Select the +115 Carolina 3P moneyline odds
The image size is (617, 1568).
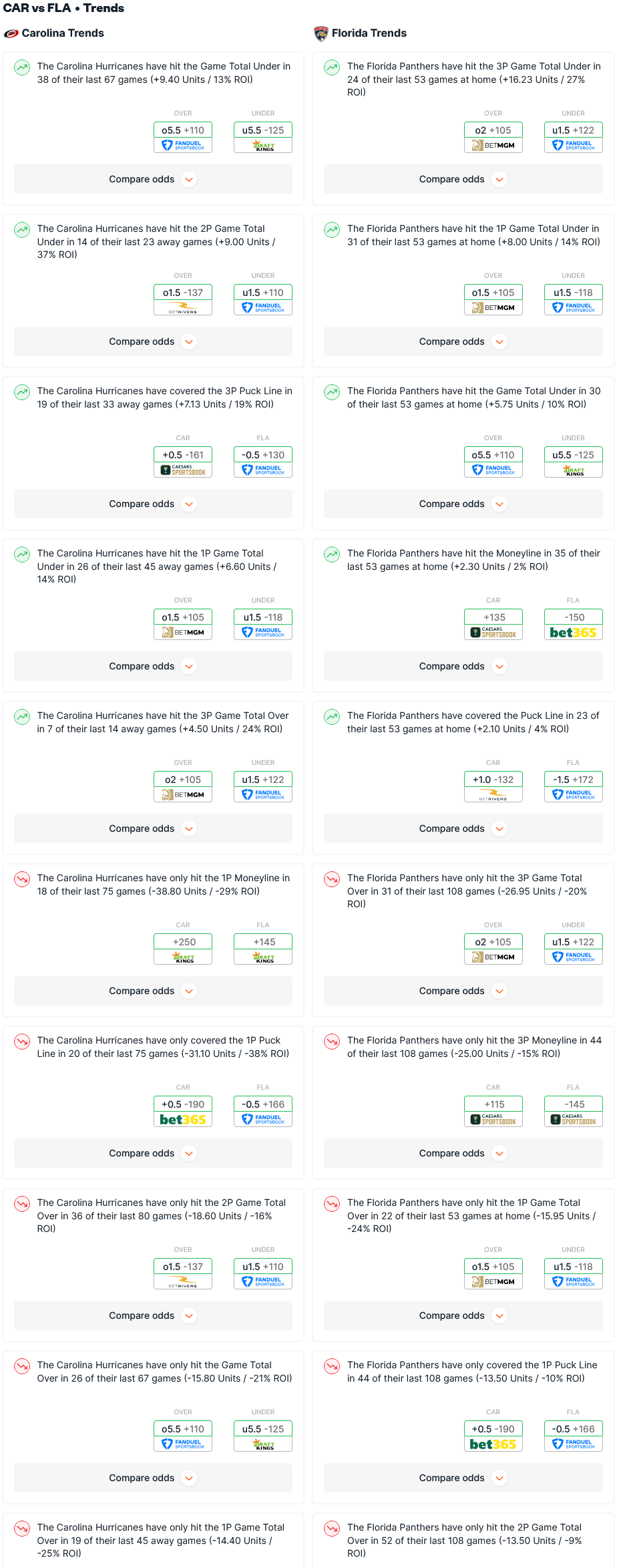point(493,1104)
